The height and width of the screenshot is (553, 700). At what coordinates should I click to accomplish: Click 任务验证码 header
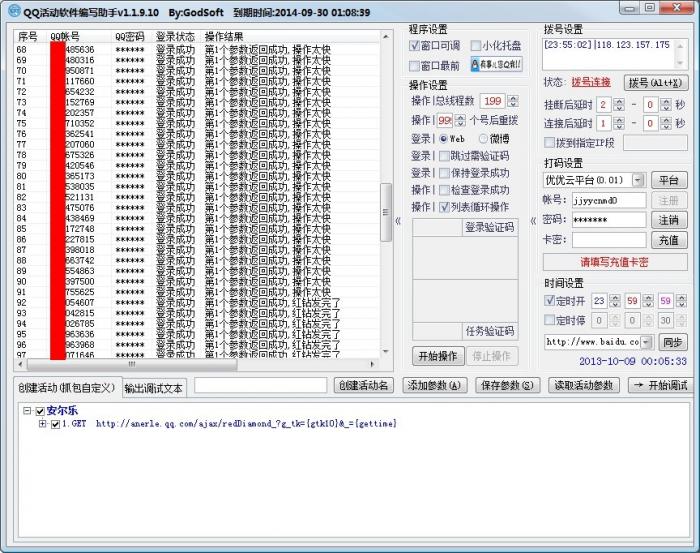[490, 331]
